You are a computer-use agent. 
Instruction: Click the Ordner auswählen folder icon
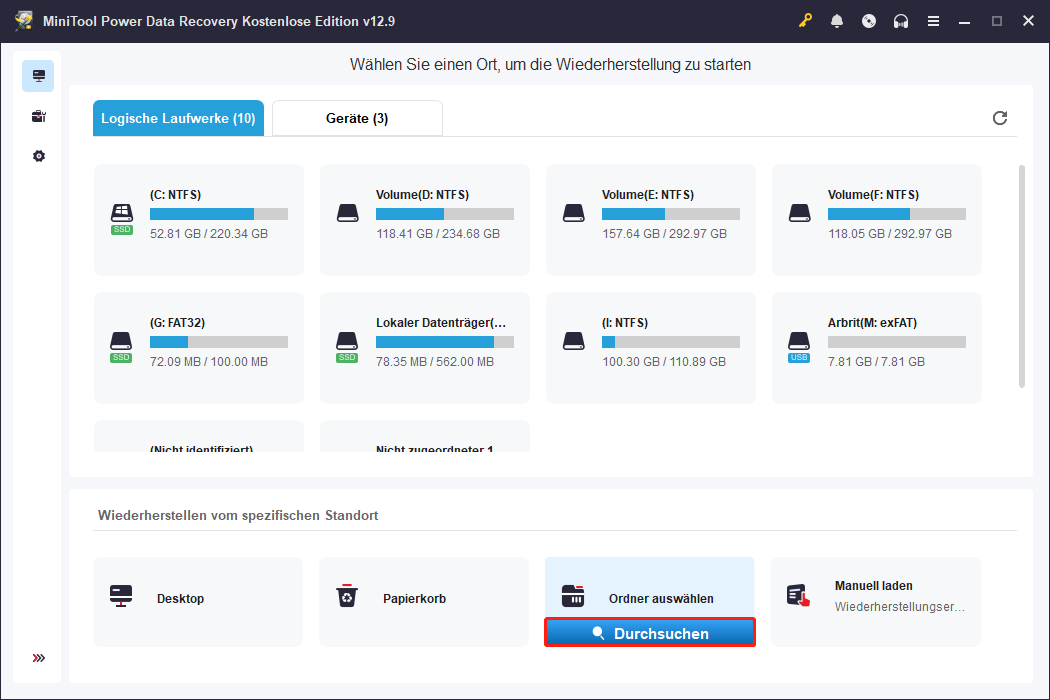pos(573,596)
